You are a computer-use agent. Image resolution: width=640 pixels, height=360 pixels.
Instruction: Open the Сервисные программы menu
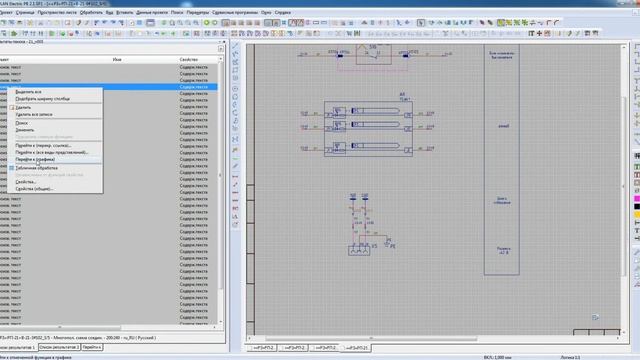(x=235, y=13)
